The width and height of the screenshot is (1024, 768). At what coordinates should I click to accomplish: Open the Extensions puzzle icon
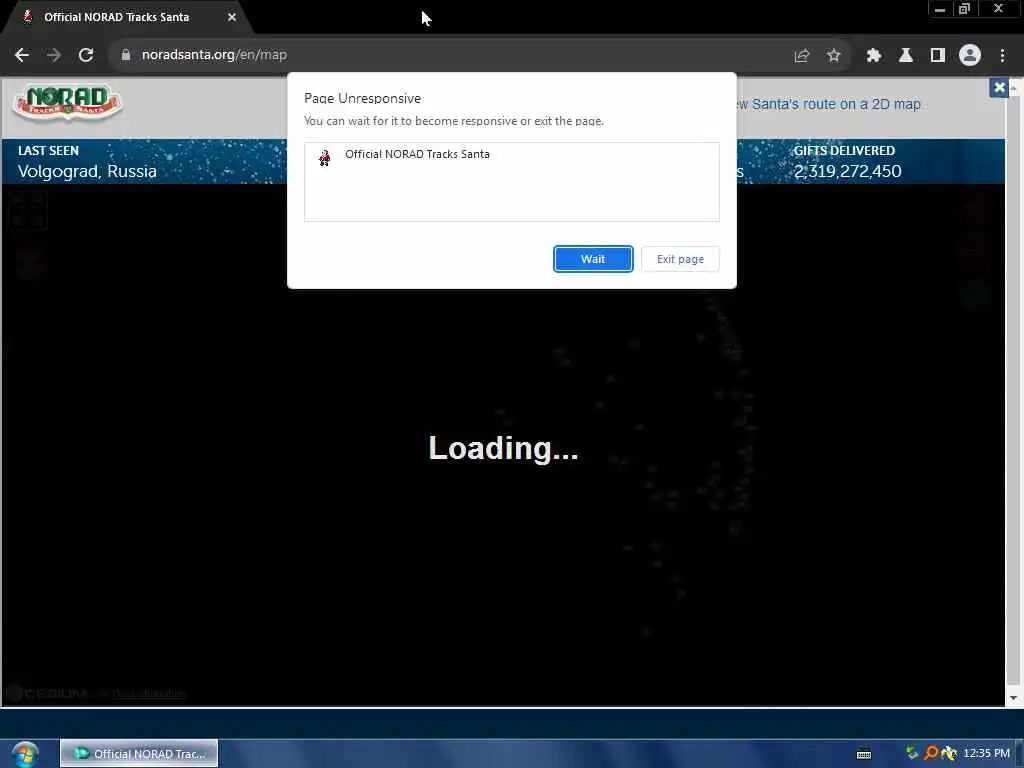(x=873, y=56)
